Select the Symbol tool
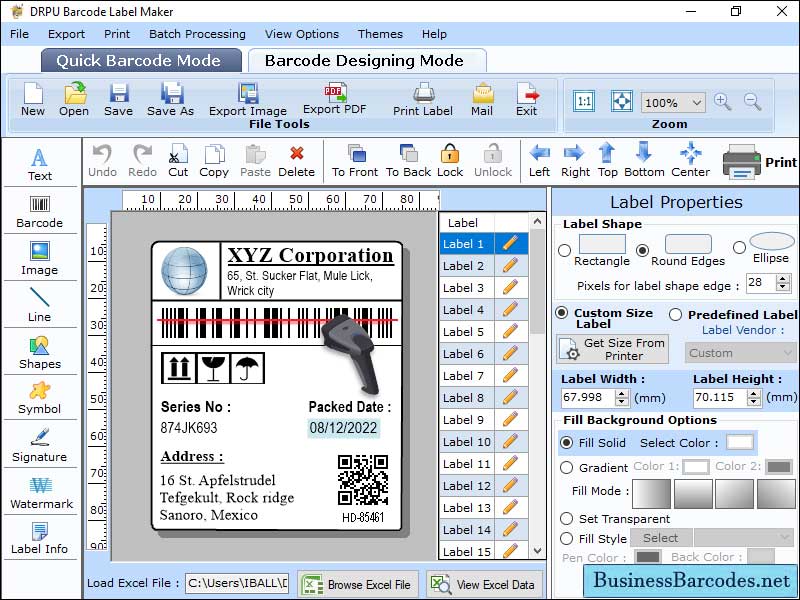This screenshot has width=800, height=600. tap(40, 398)
